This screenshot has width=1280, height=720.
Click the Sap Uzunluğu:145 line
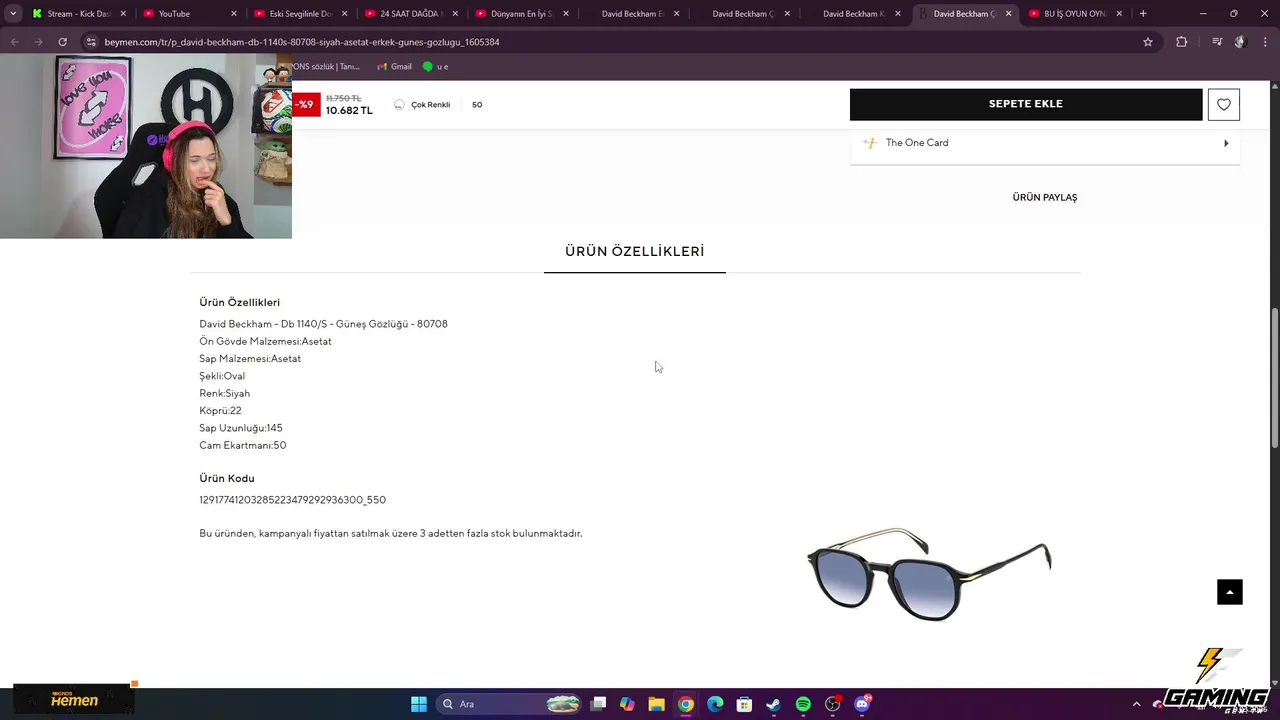point(241,428)
